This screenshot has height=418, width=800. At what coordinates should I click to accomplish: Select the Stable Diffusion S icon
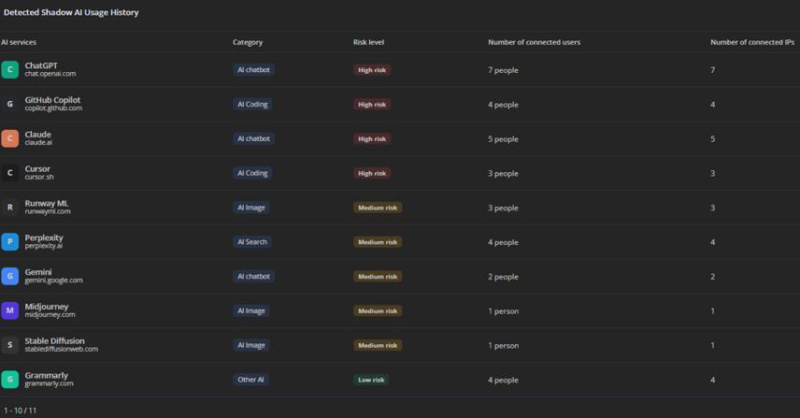pyautogui.click(x=10, y=345)
